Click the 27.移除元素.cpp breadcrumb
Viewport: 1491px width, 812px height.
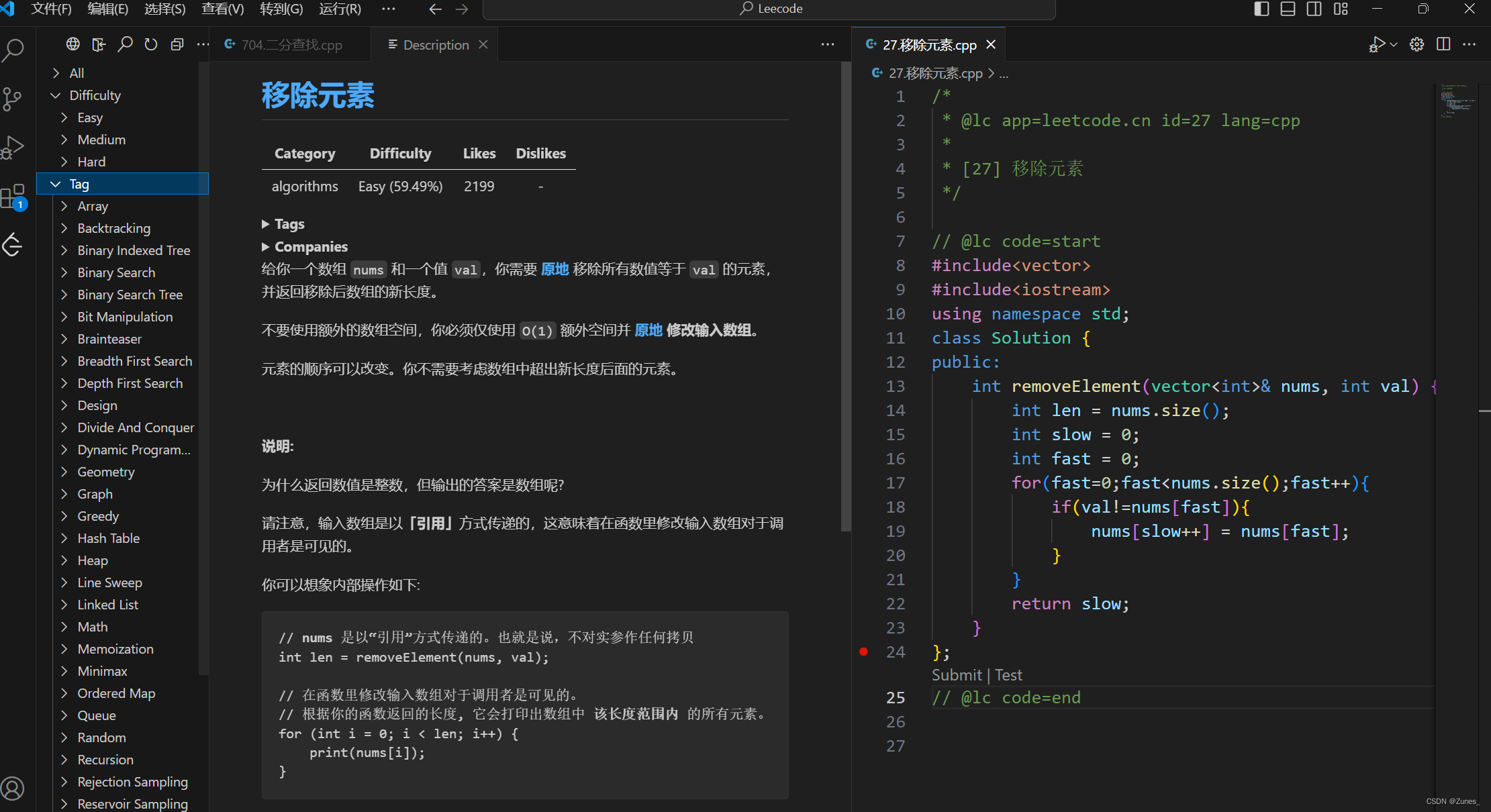pyautogui.click(x=935, y=73)
